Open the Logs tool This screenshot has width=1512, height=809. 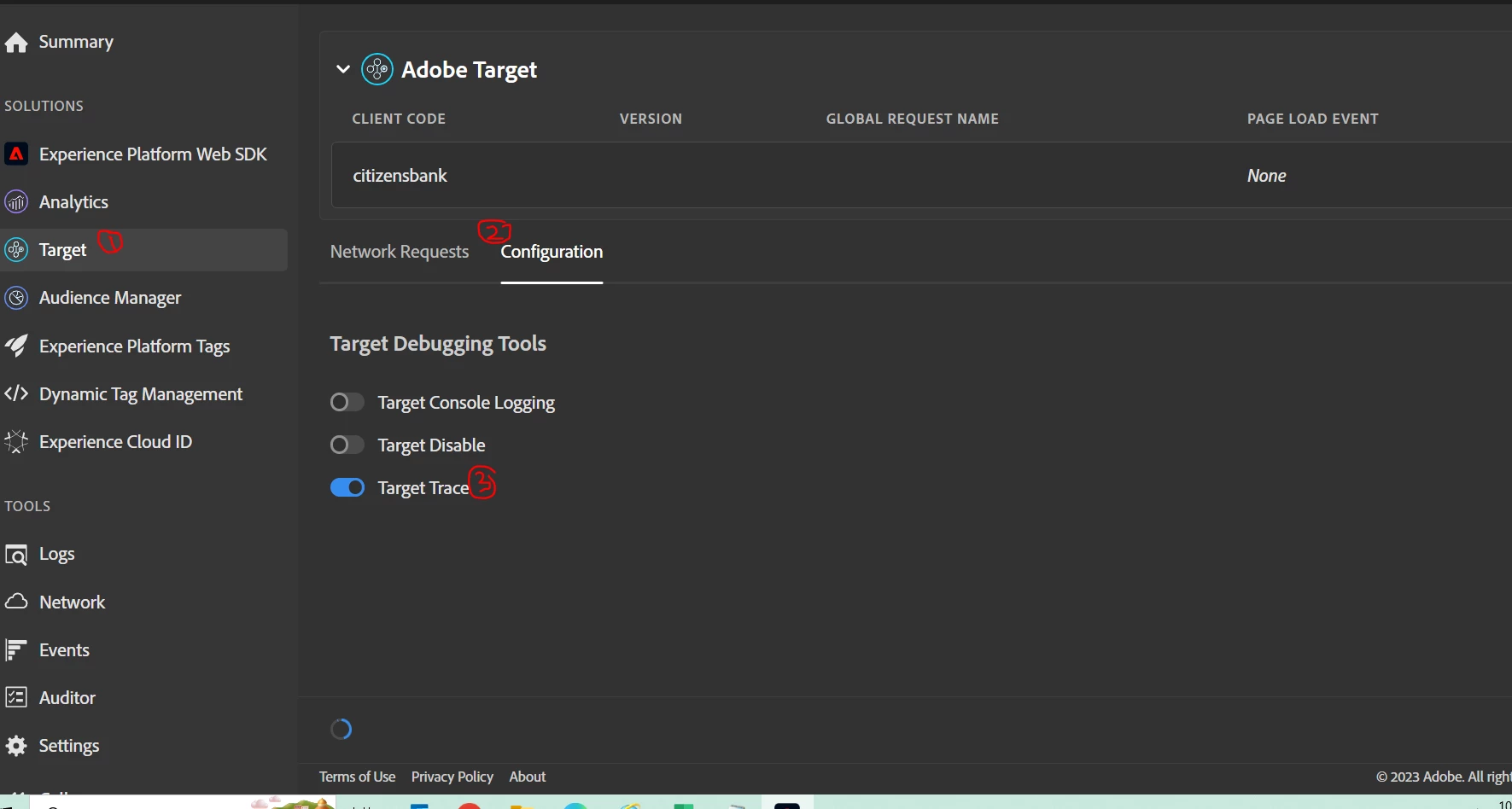click(x=57, y=554)
